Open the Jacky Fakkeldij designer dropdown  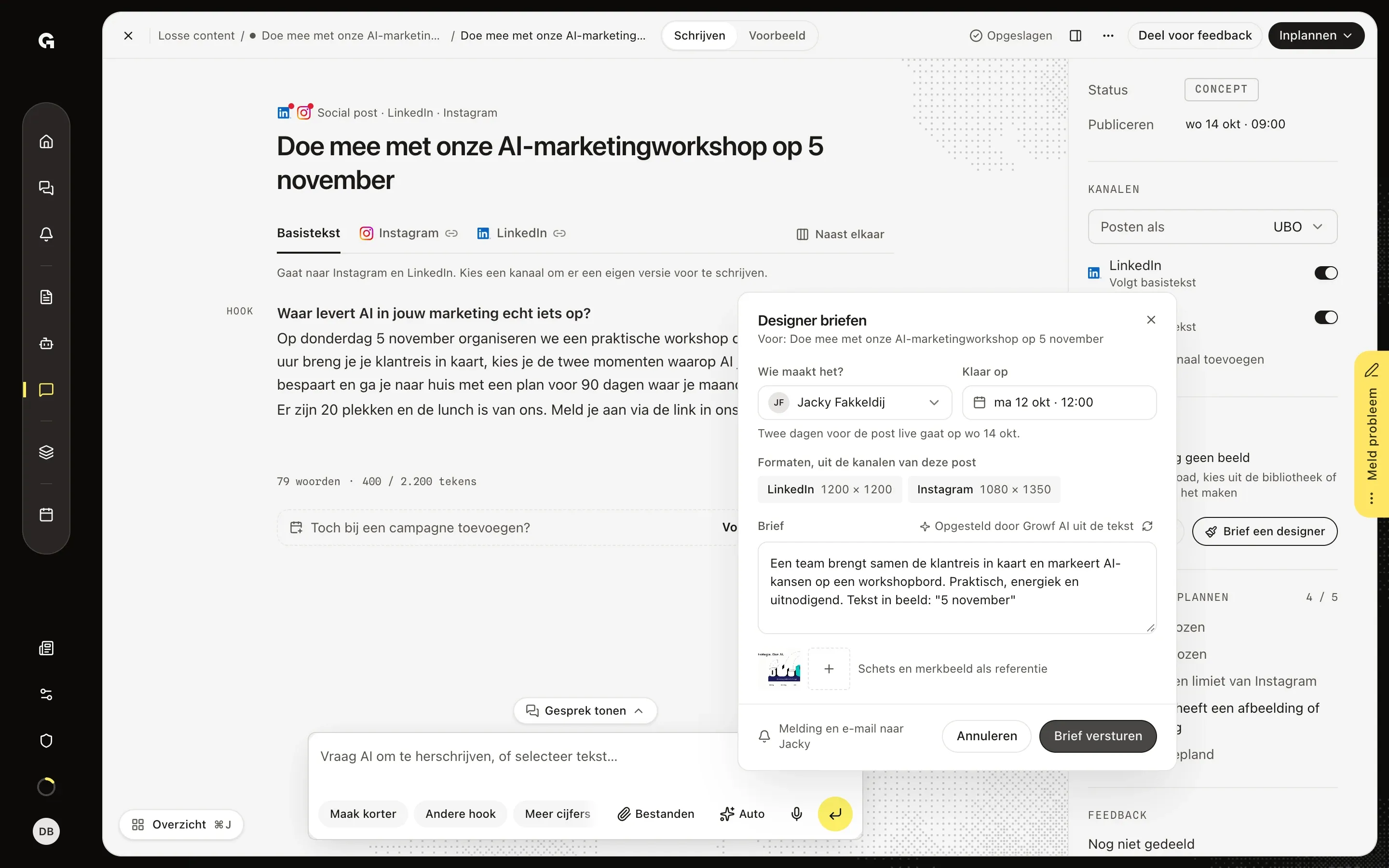855,403
